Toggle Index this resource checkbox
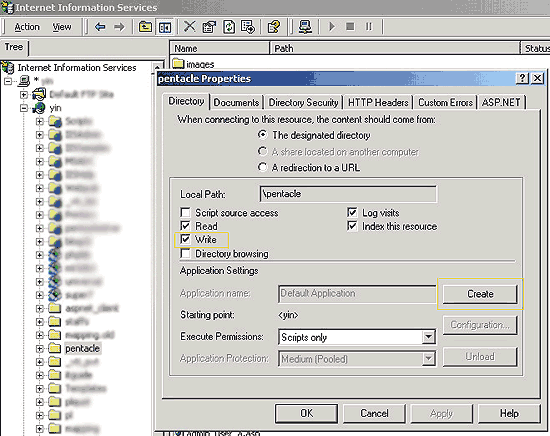The height and width of the screenshot is (436, 550). tap(352, 226)
